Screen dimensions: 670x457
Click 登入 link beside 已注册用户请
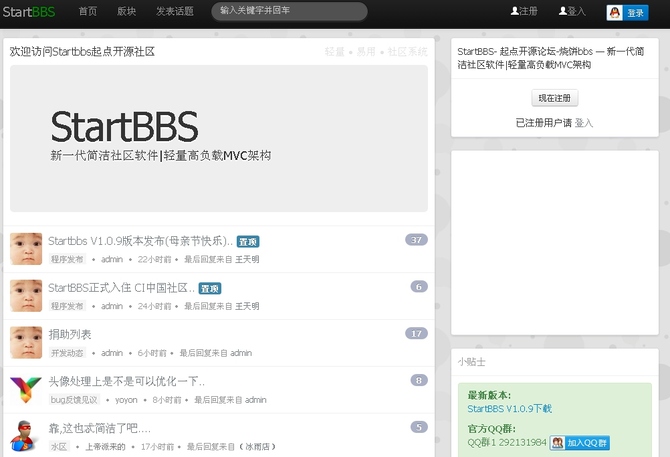coord(584,123)
